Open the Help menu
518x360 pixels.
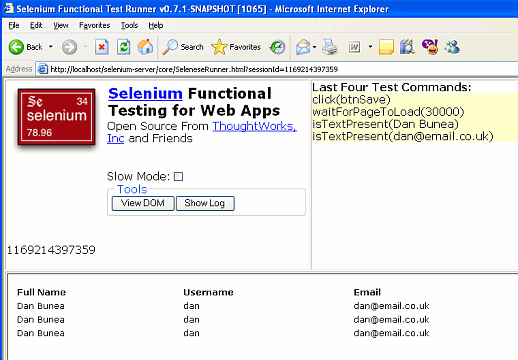(156, 25)
